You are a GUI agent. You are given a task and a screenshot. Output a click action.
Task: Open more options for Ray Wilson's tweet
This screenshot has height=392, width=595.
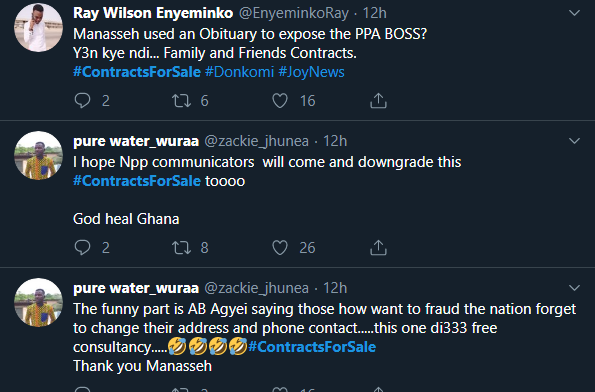(575, 13)
